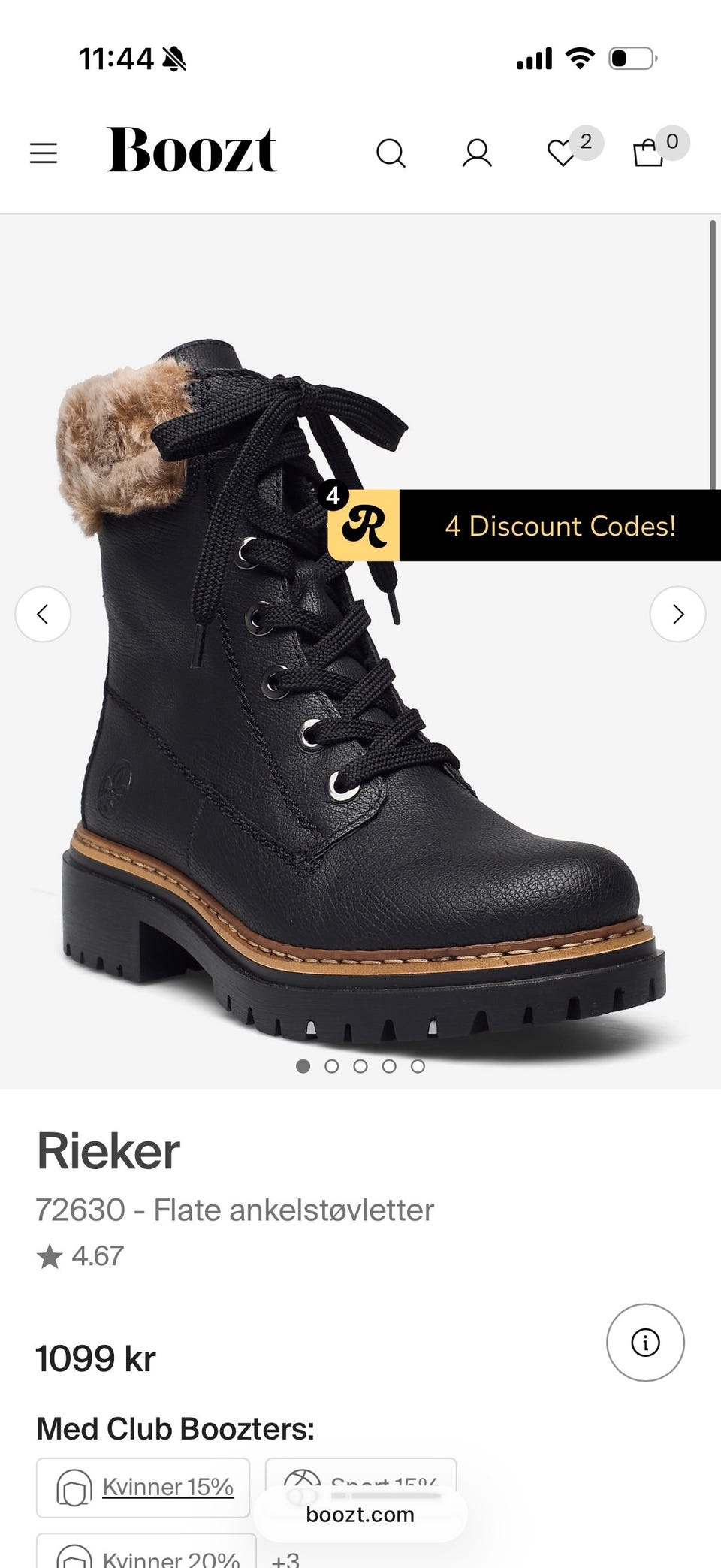Open the wishlist heart icon
This screenshot has width=721, height=1568.
pos(562,153)
